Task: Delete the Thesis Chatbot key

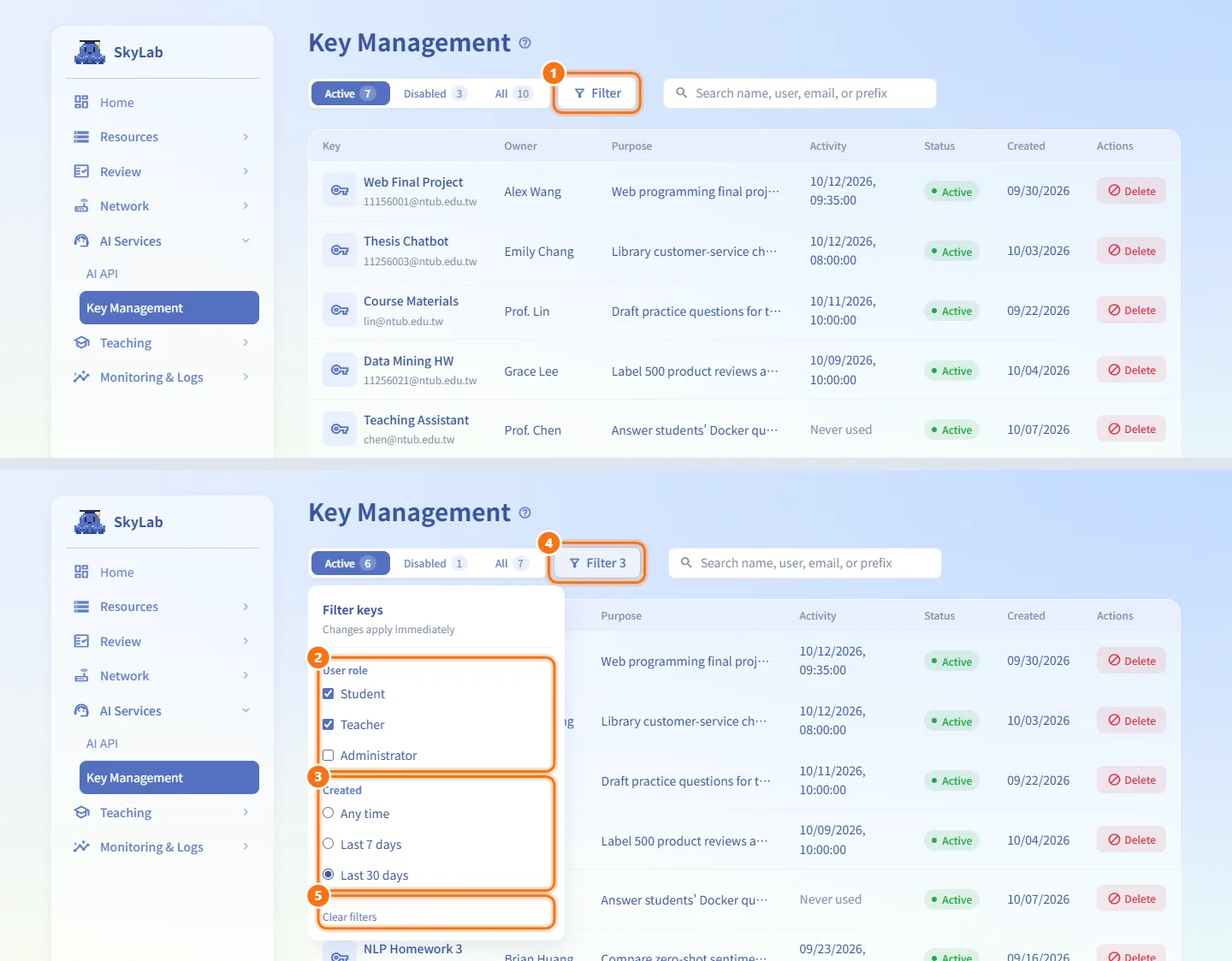Action: click(1131, 251)
